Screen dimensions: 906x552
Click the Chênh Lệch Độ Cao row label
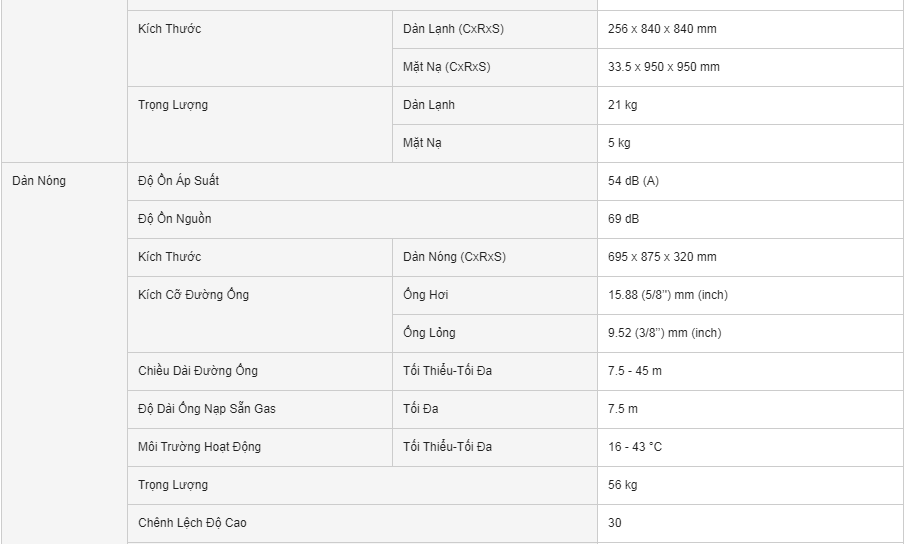(192, 523)
